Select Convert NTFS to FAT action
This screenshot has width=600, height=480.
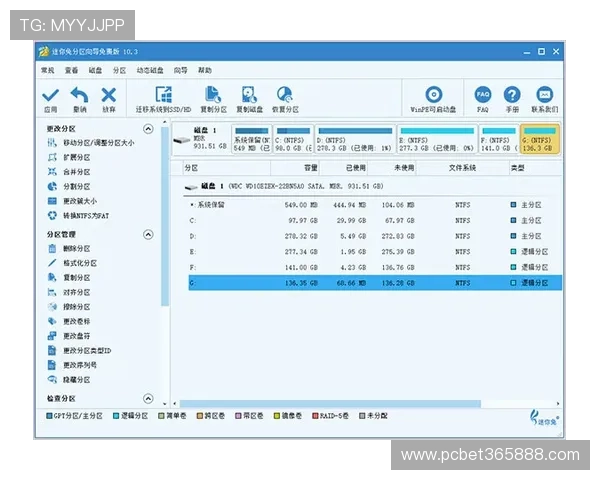point(78,216)
